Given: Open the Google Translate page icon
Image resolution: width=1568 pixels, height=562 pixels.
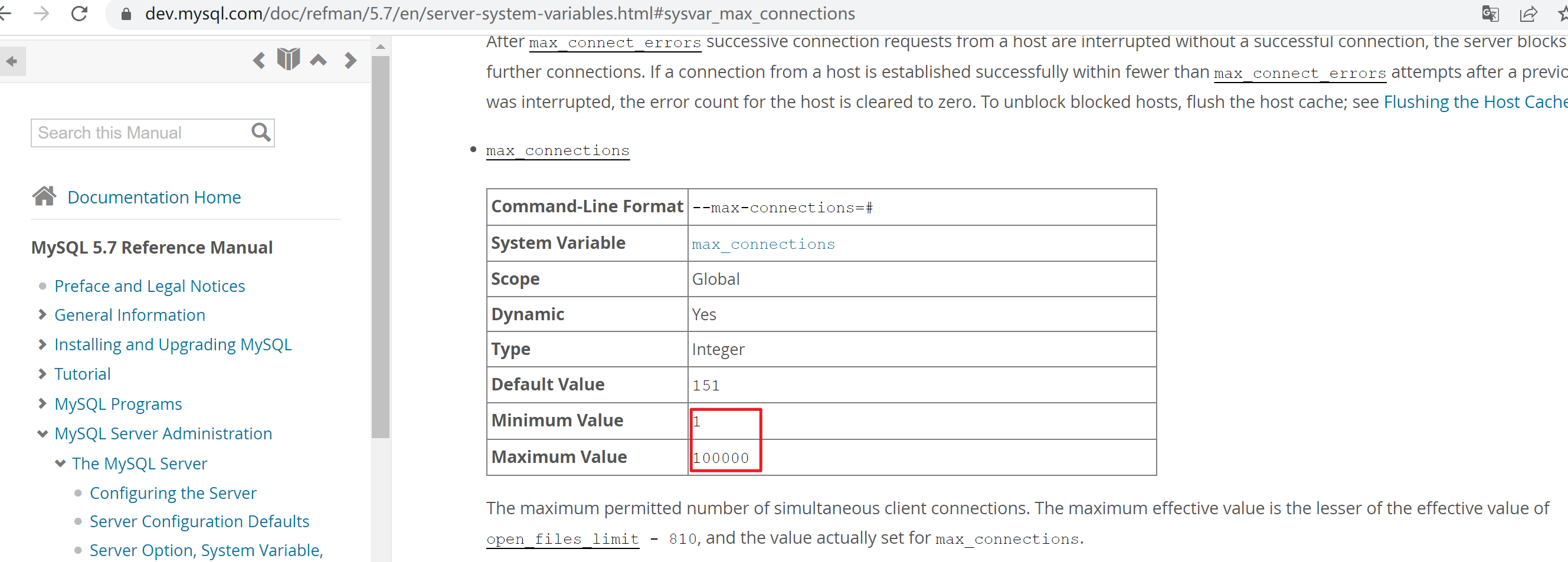Looking at the screenshot, I should pos(1490,14).
